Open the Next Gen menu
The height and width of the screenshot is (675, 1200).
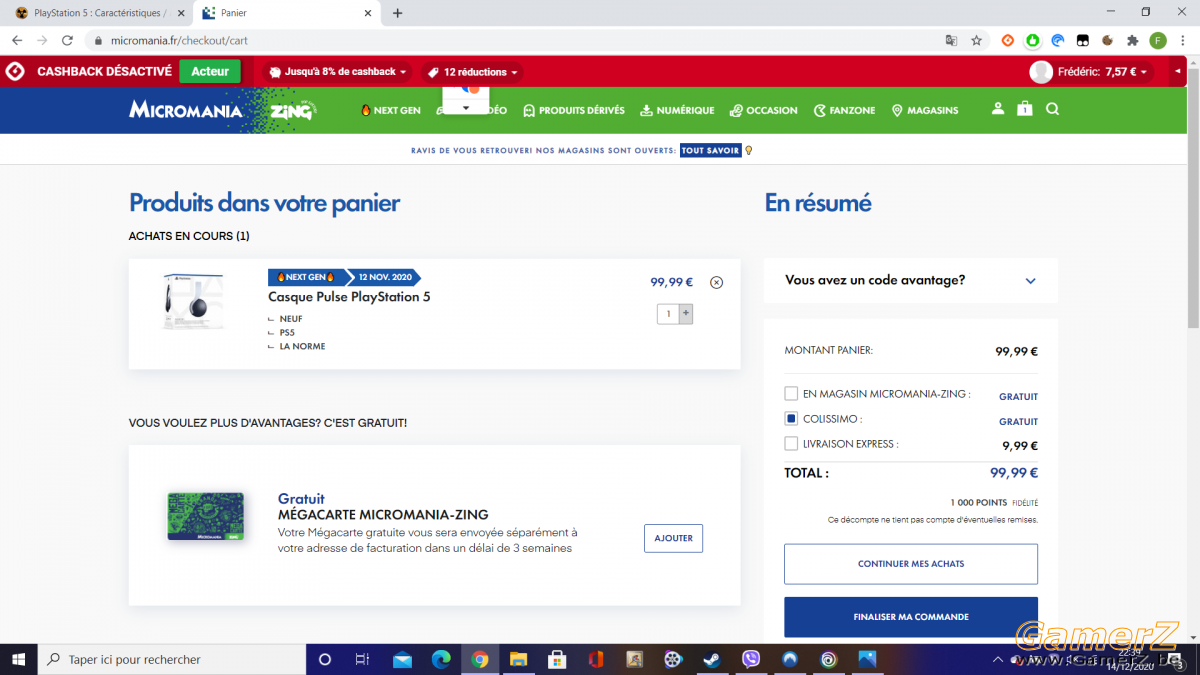click(x=390, y=110)
